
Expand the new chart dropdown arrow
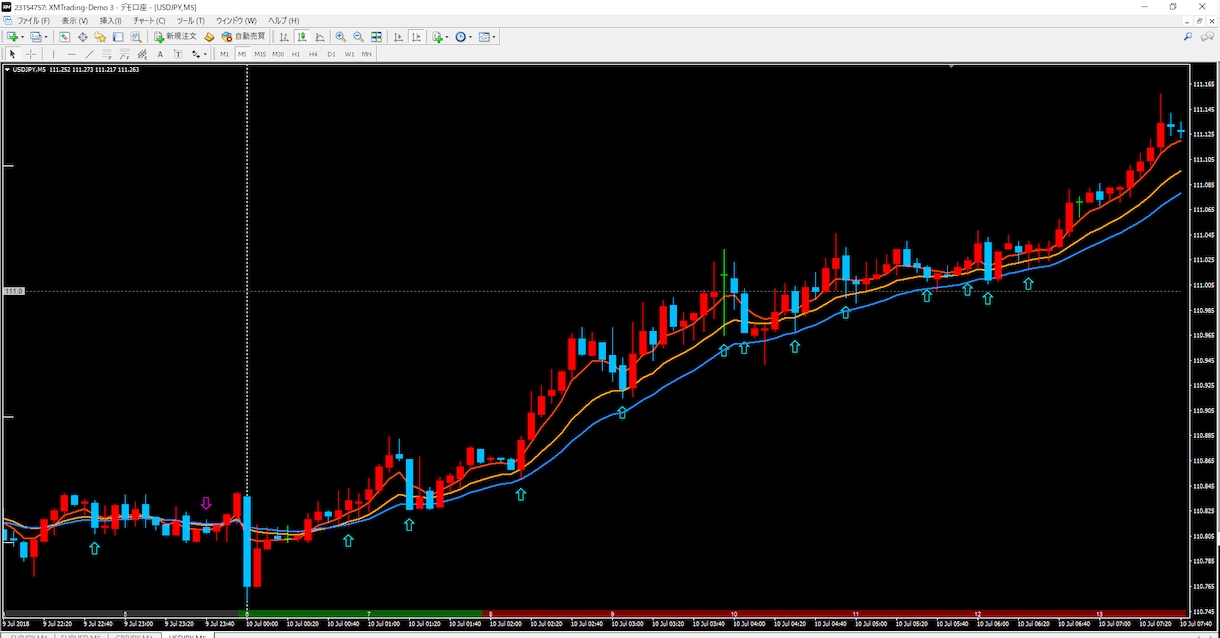(22, 37)
